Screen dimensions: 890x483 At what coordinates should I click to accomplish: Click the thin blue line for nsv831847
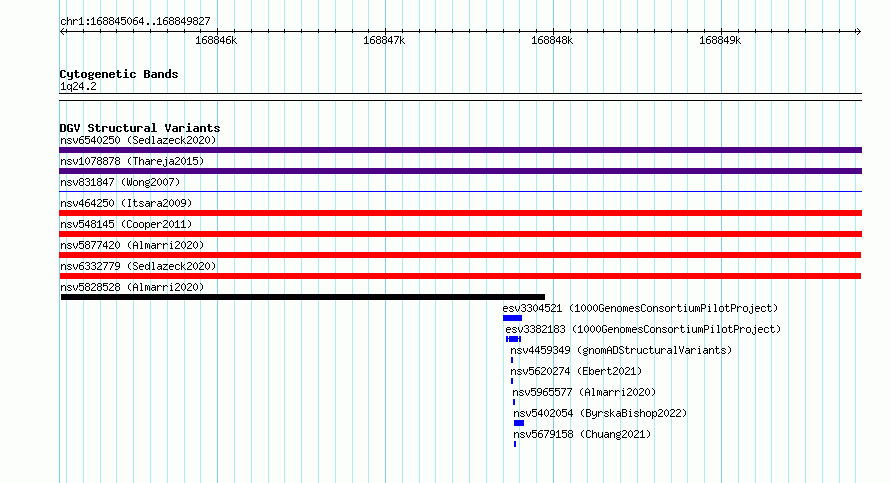460,192
